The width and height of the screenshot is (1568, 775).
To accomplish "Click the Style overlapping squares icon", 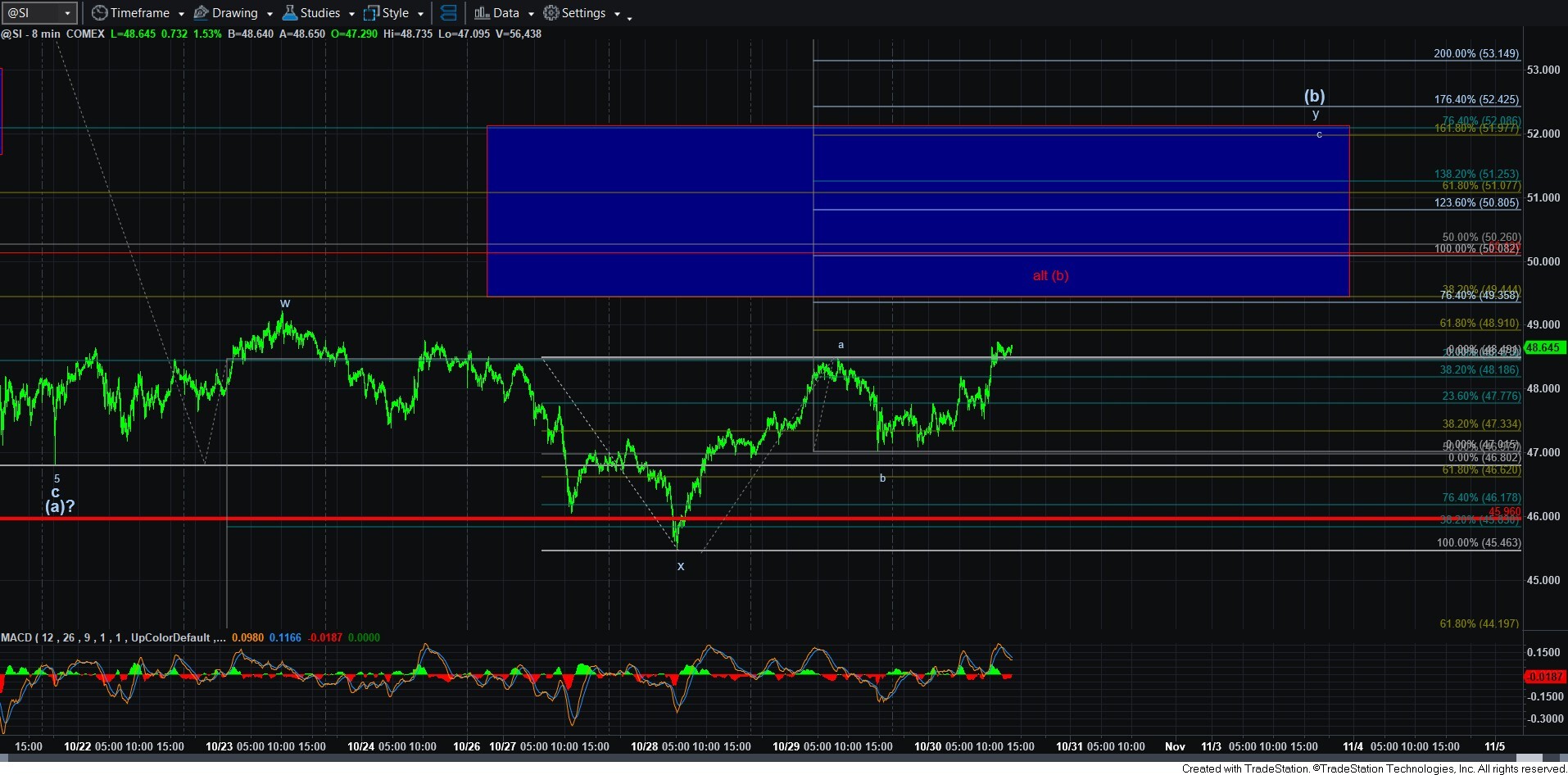I will pos(371,13).
